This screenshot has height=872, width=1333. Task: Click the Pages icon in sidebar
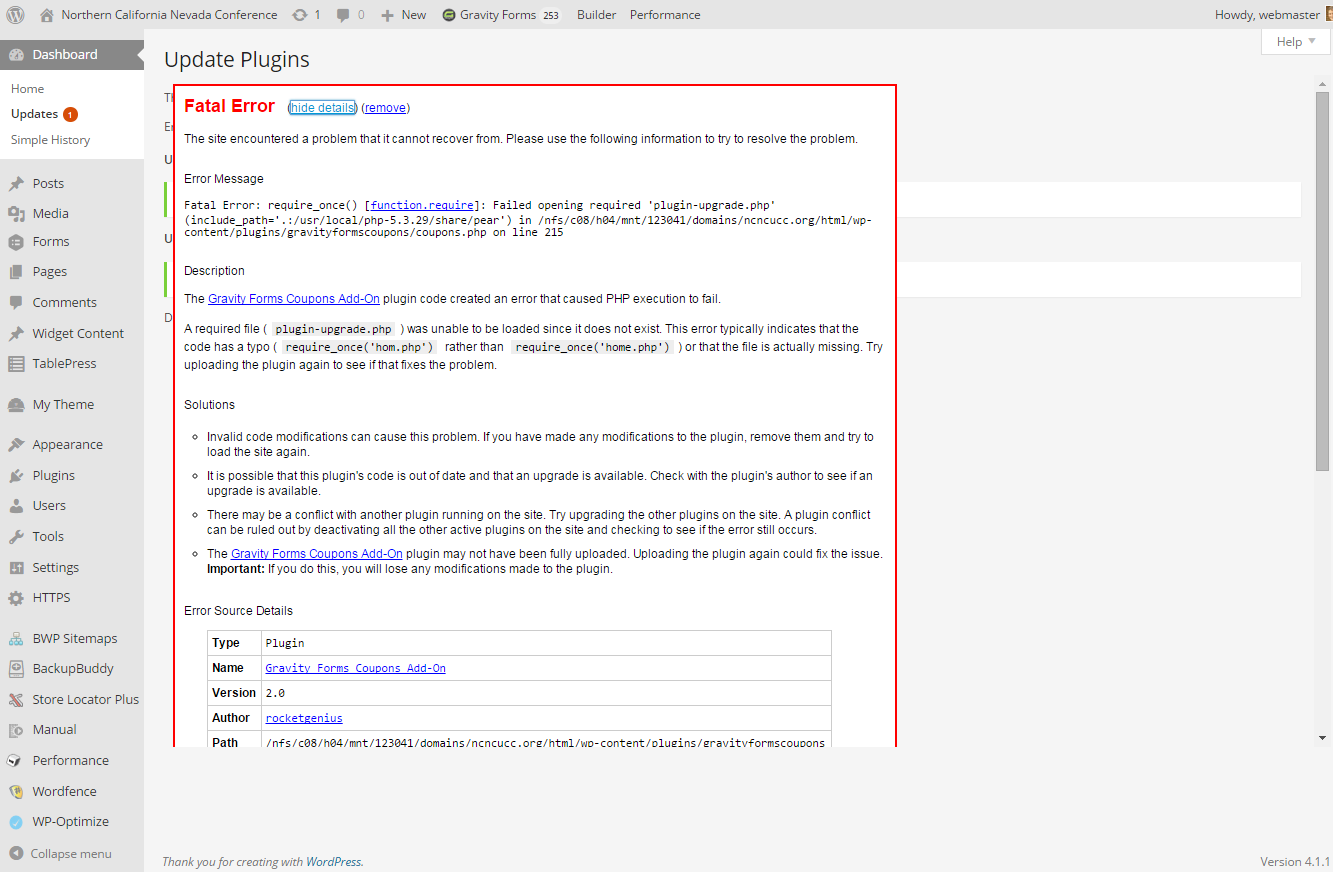[x=16, y=272]
